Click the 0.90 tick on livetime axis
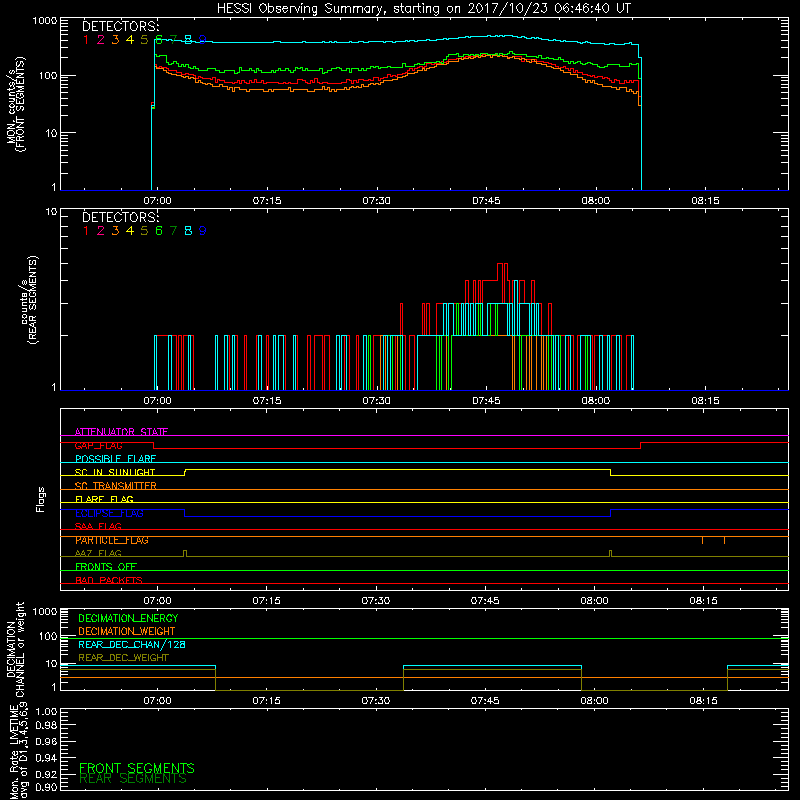Screen dimensions: 800x800 point(46,787)
